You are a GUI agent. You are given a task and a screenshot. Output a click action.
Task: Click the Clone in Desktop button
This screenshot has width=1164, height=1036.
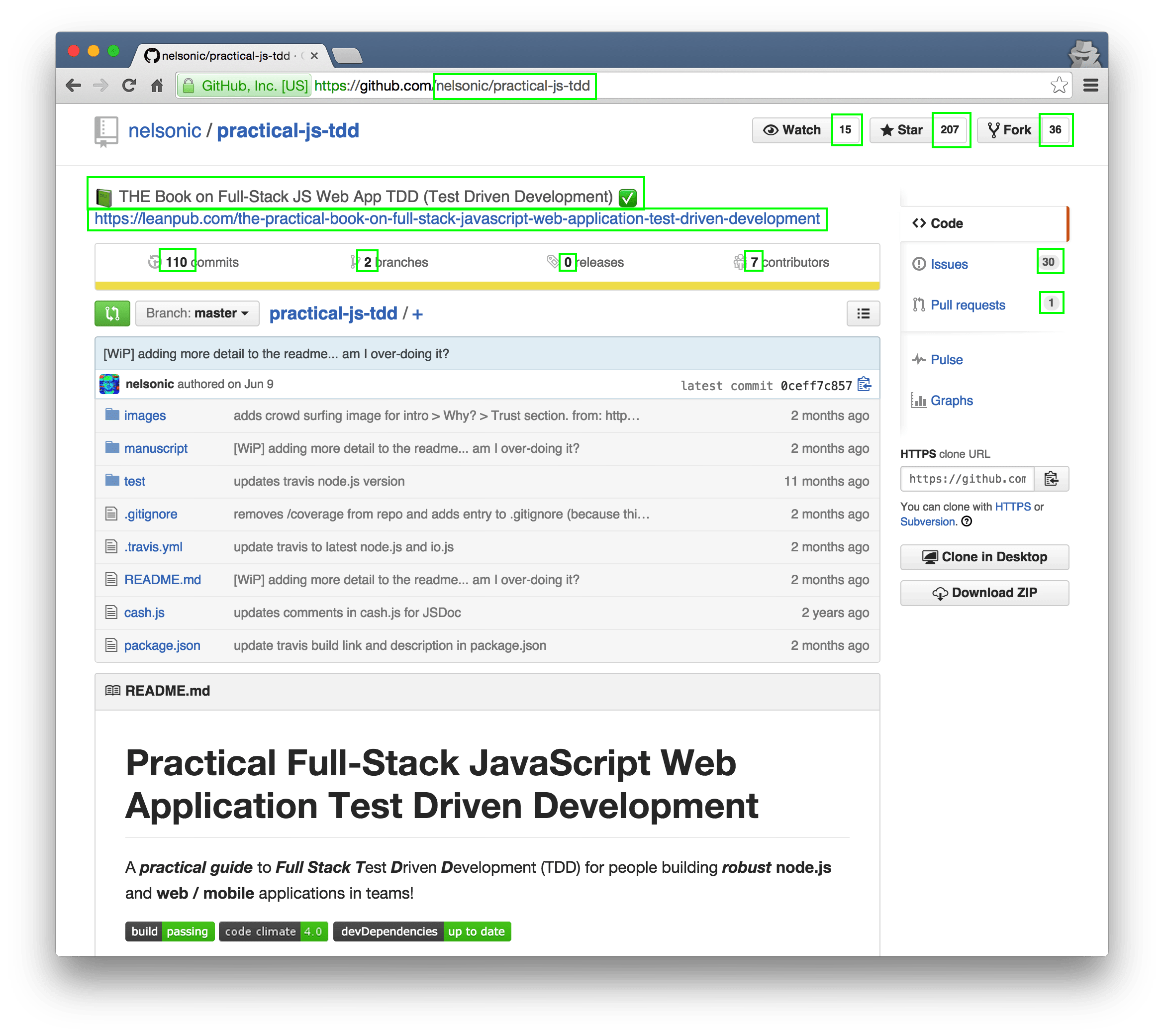click(984, 557)
